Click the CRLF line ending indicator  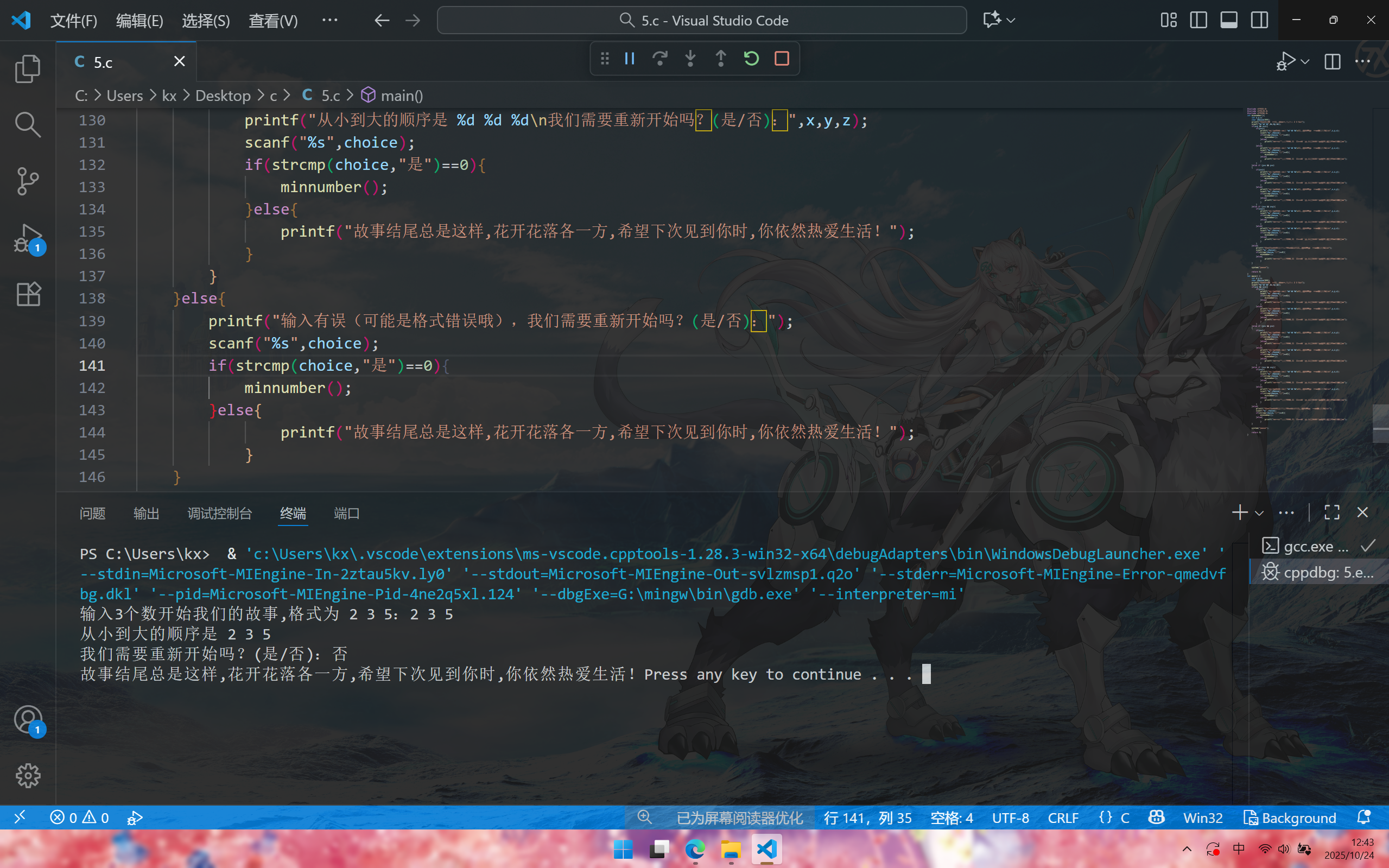pyautogui.click(x=1062, y=818)
